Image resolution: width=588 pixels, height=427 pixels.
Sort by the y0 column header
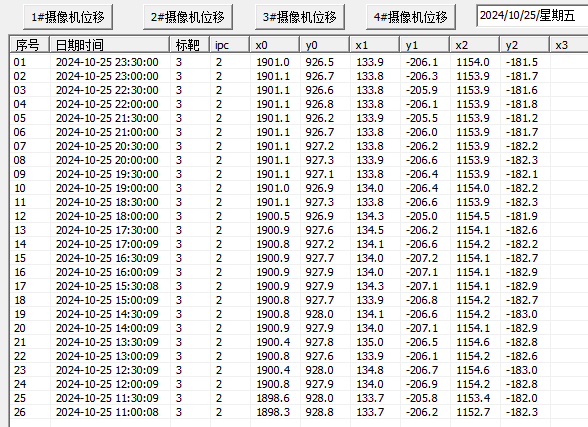(x=324, y=45)
